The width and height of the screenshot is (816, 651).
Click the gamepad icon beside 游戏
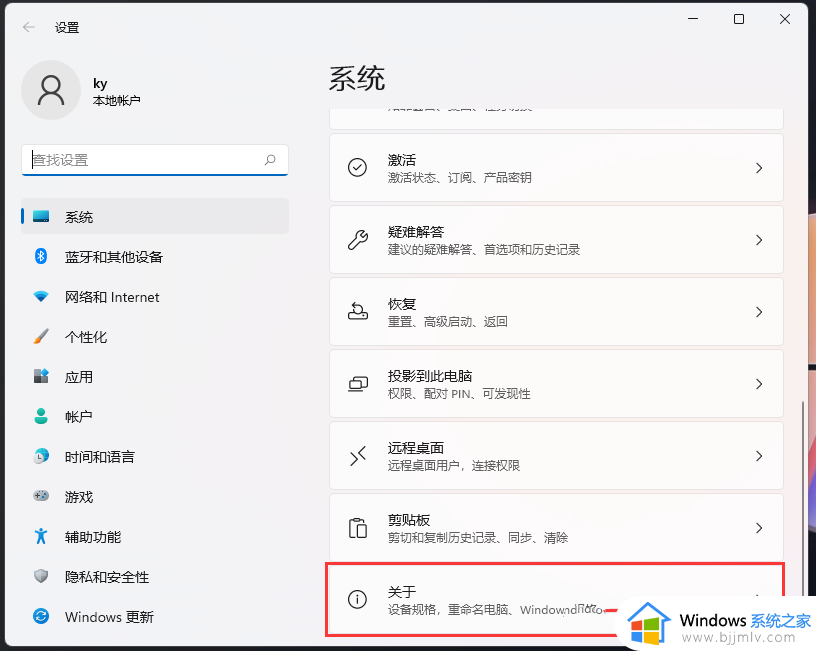[x=41, y=495]
